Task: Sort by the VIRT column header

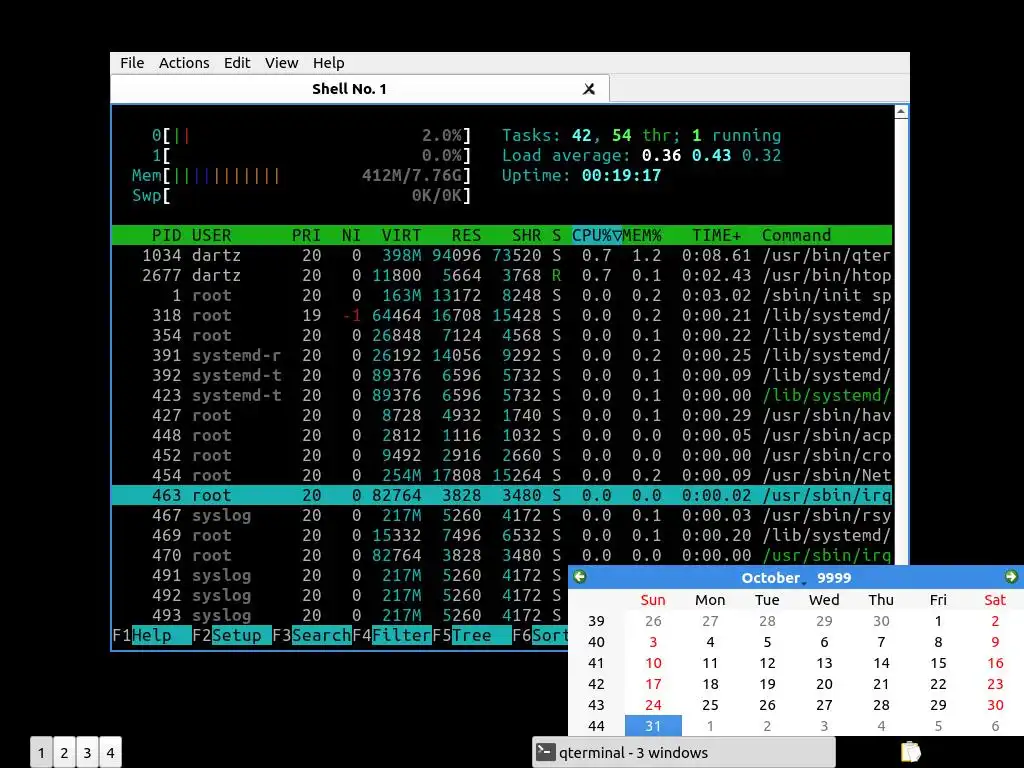Action: [x=401, y=235]
